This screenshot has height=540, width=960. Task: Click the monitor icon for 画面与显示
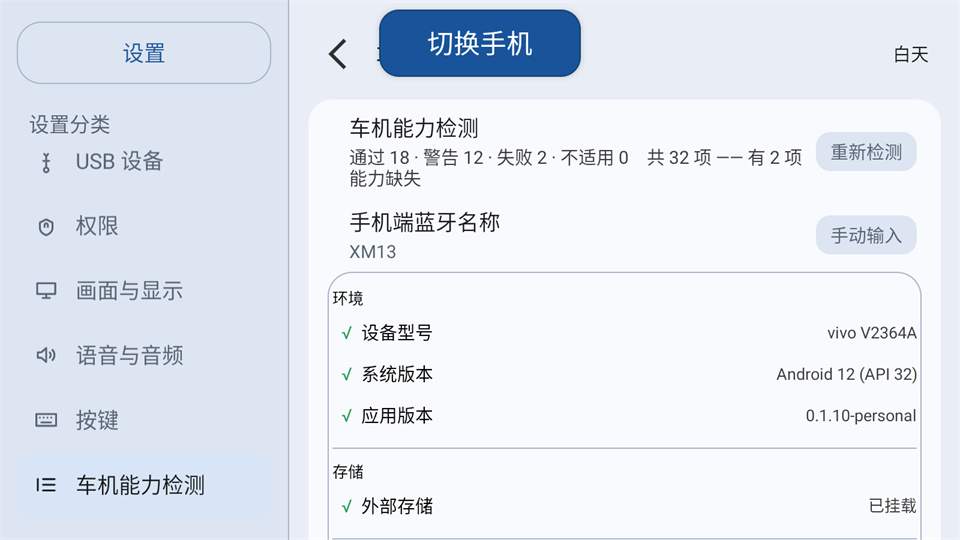[46, 291]
